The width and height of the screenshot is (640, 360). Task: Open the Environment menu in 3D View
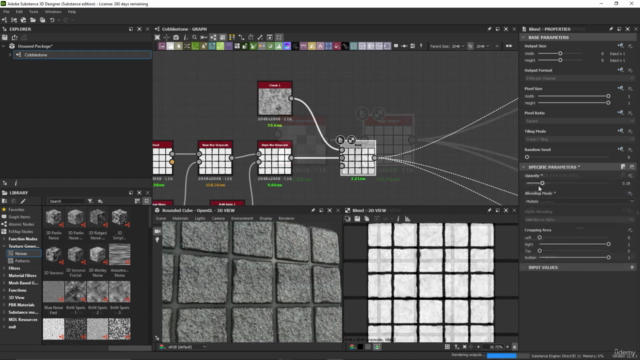pos(242,218)
